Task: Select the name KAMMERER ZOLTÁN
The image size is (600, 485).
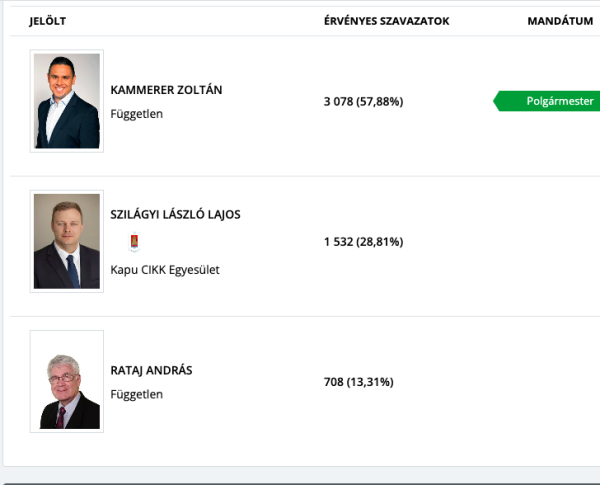Action: [x=166, y=90]
